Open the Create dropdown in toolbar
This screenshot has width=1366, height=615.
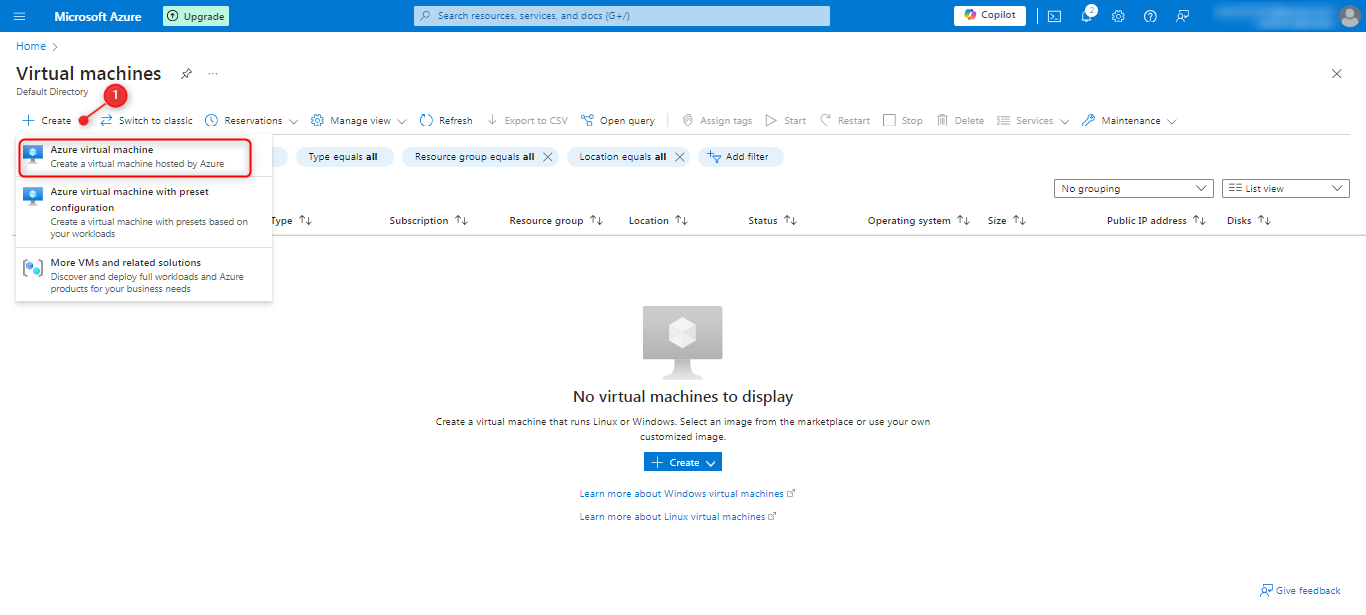point(47,120)
